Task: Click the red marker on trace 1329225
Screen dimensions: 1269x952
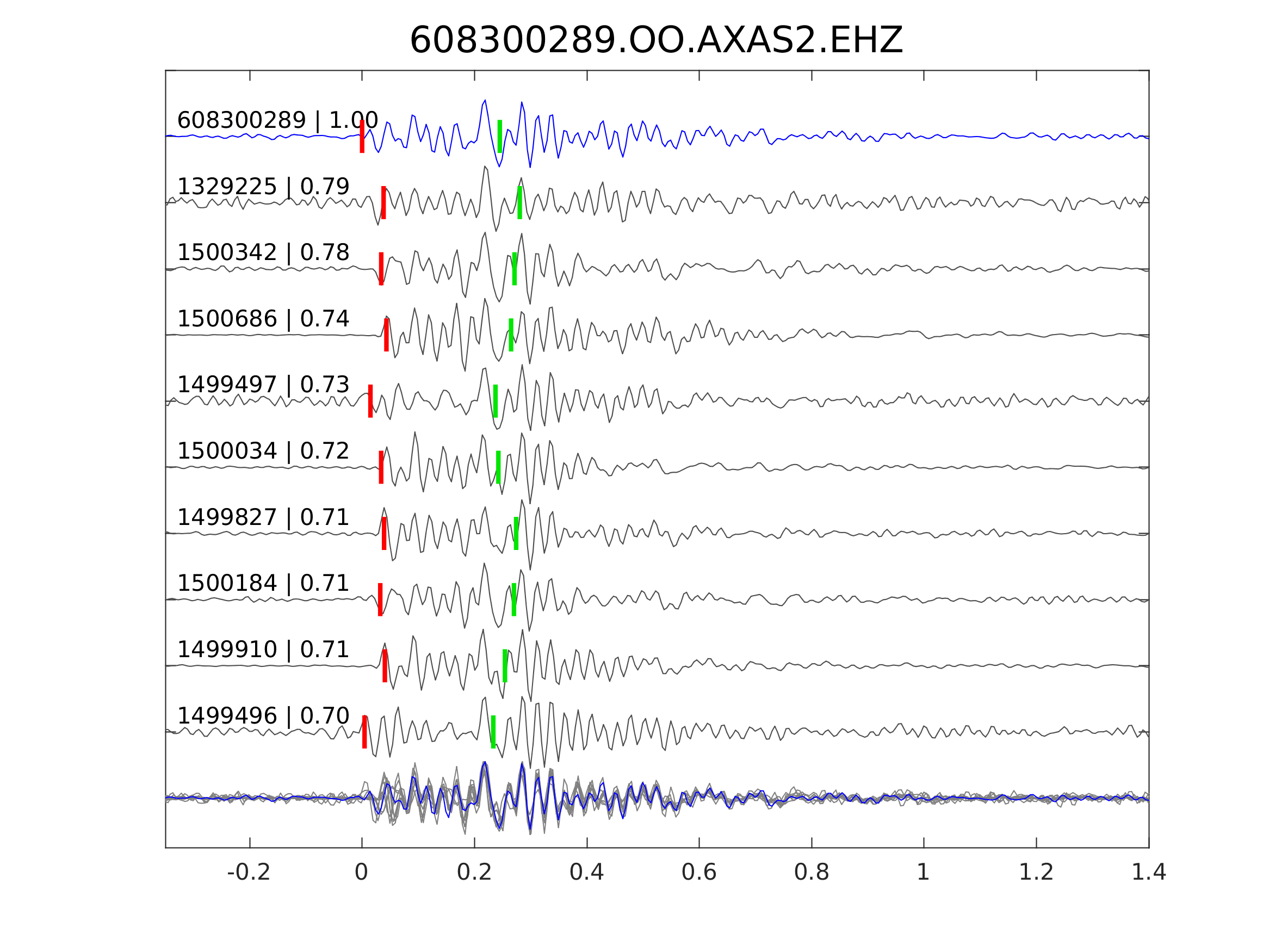Action: coord(383,202)
